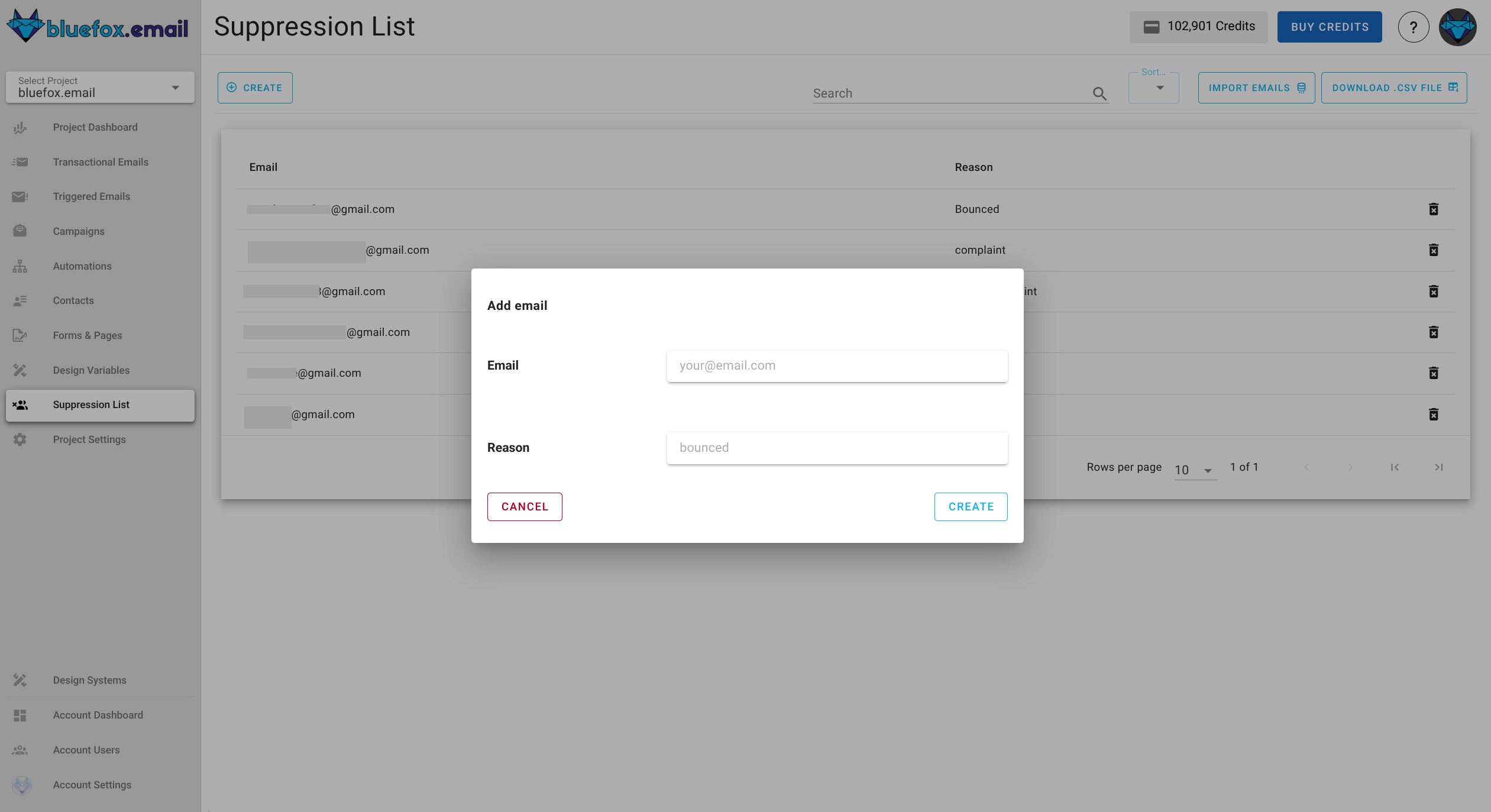
Task: Select the Triggered Emails sidebar icon
Action: click(20, 196)
